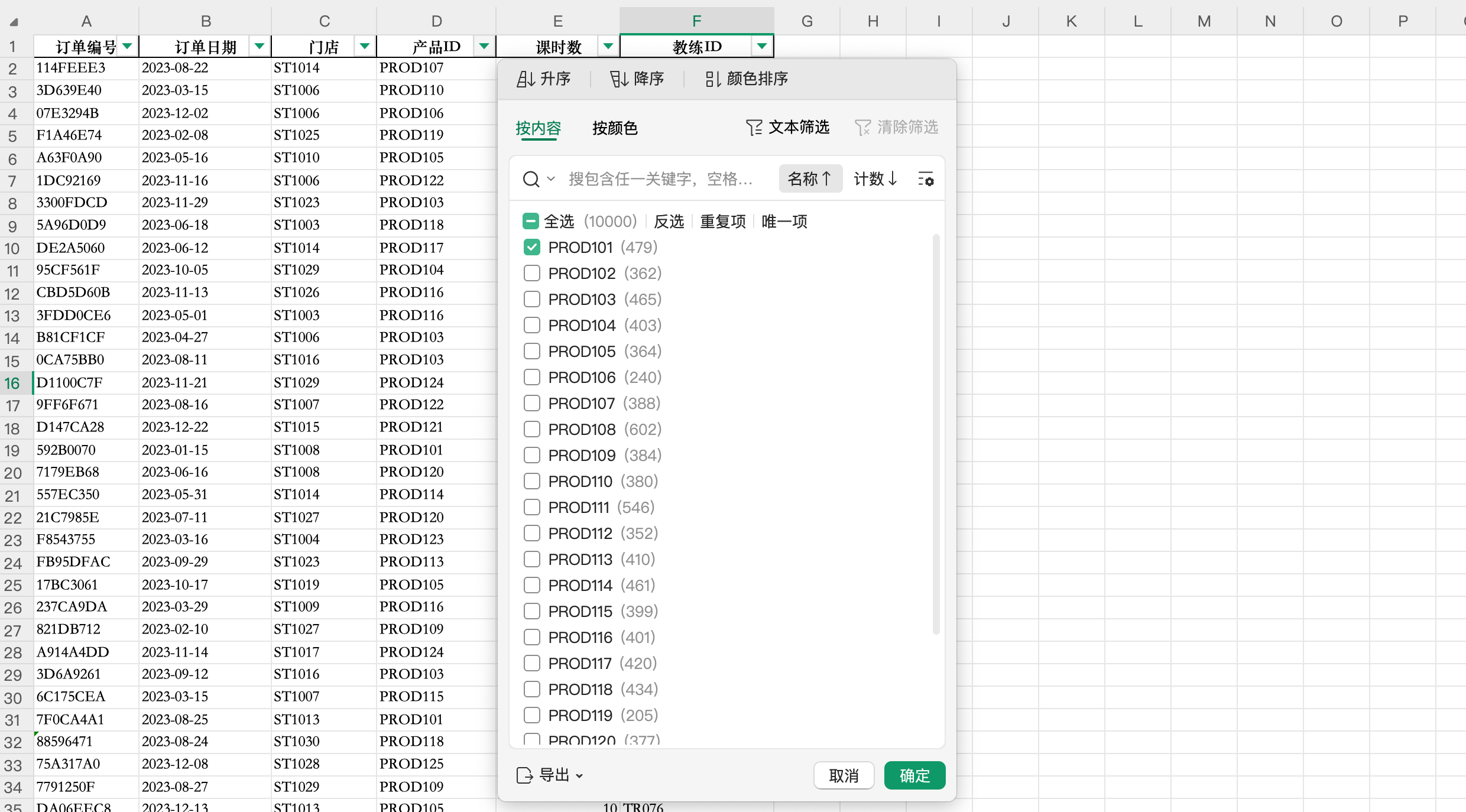Click the 取消 button
Viewport: 1466px width, 812px height.
point(844,775)
